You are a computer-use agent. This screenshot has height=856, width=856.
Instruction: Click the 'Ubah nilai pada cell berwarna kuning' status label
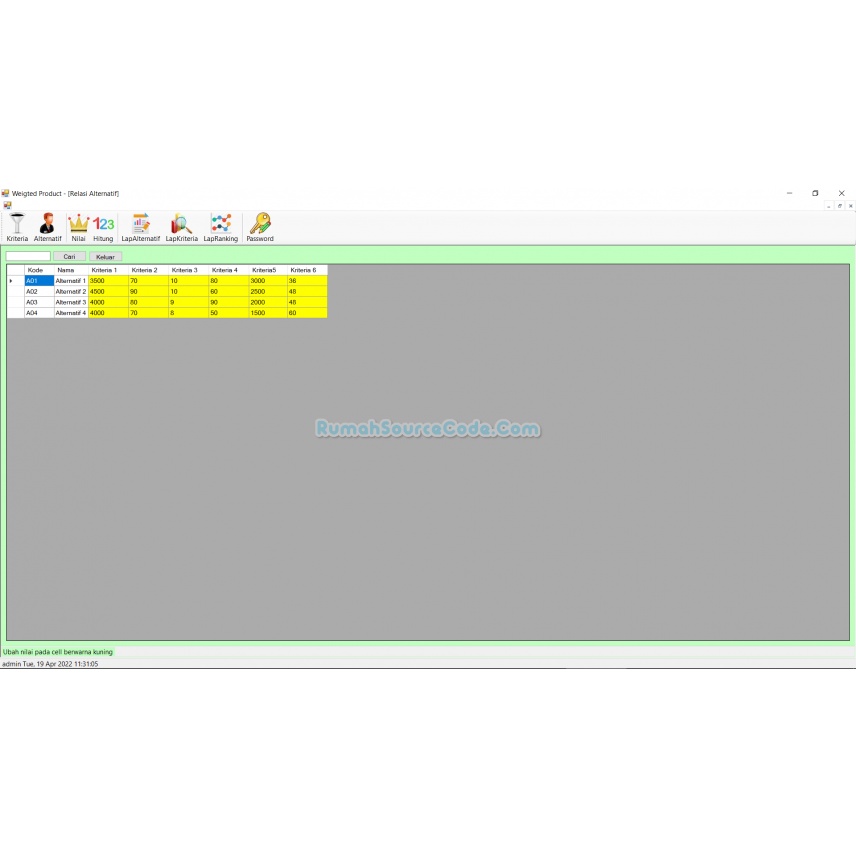(58, 652)
